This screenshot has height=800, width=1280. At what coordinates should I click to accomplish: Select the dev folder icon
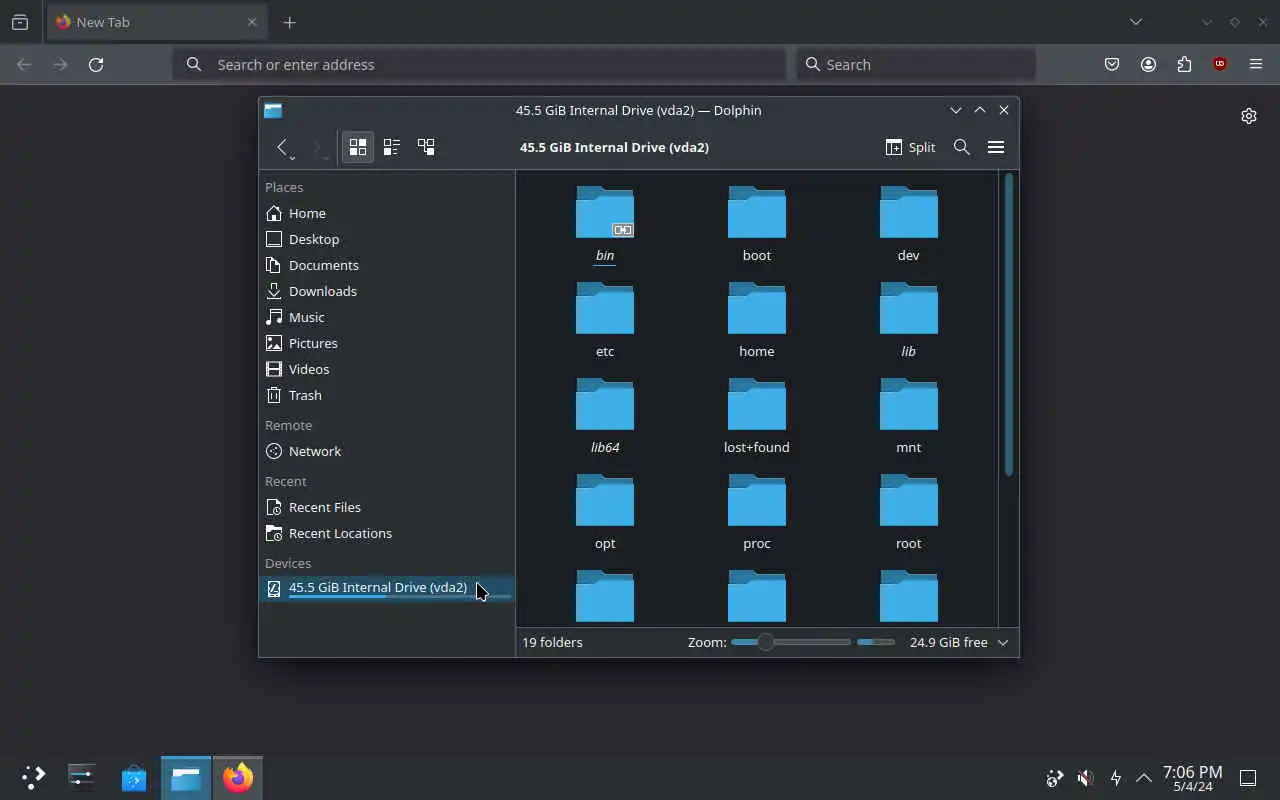click(909, 212)
